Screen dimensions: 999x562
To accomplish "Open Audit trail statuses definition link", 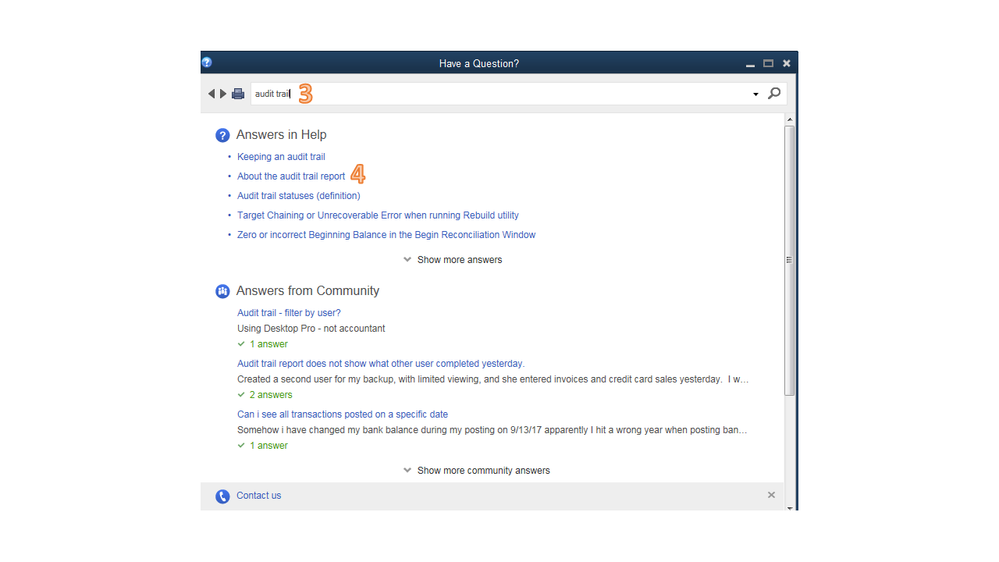I will pos(298,196).
